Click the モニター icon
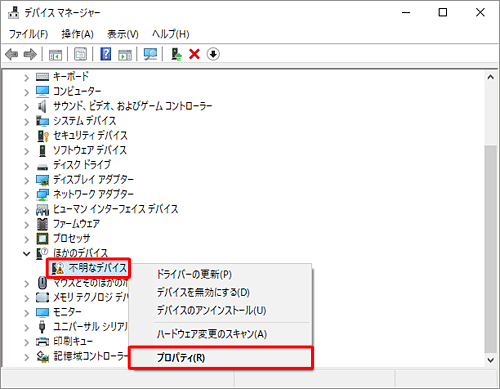Image resolution: width=500 pixels, height=389 pixels. click(x=42, y=312)
